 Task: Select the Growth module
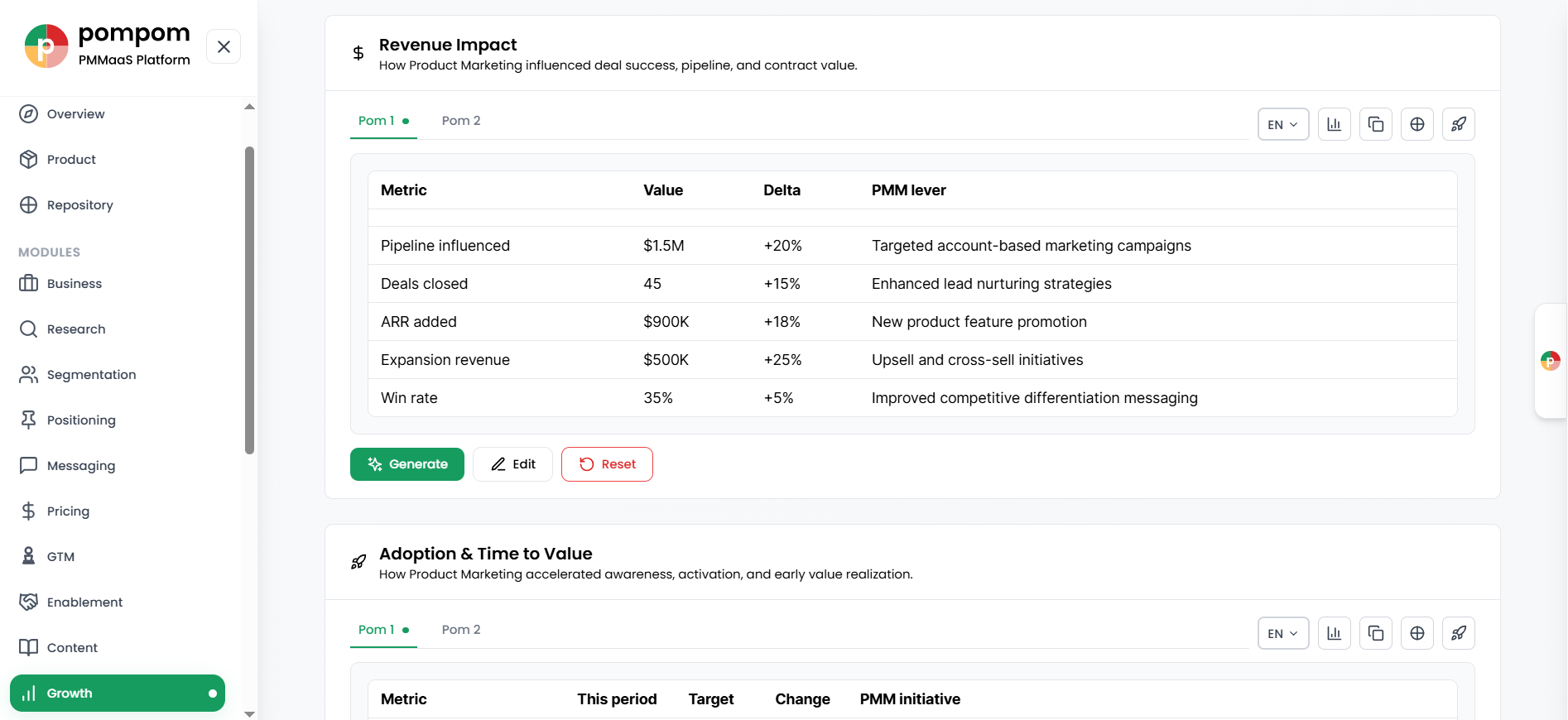[118, 694]
